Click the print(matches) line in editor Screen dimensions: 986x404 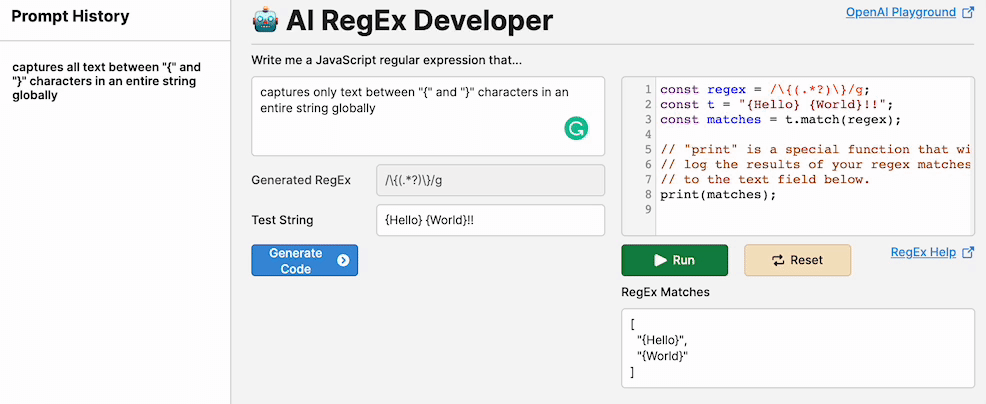pyautogui.click(x=718, y=194)
